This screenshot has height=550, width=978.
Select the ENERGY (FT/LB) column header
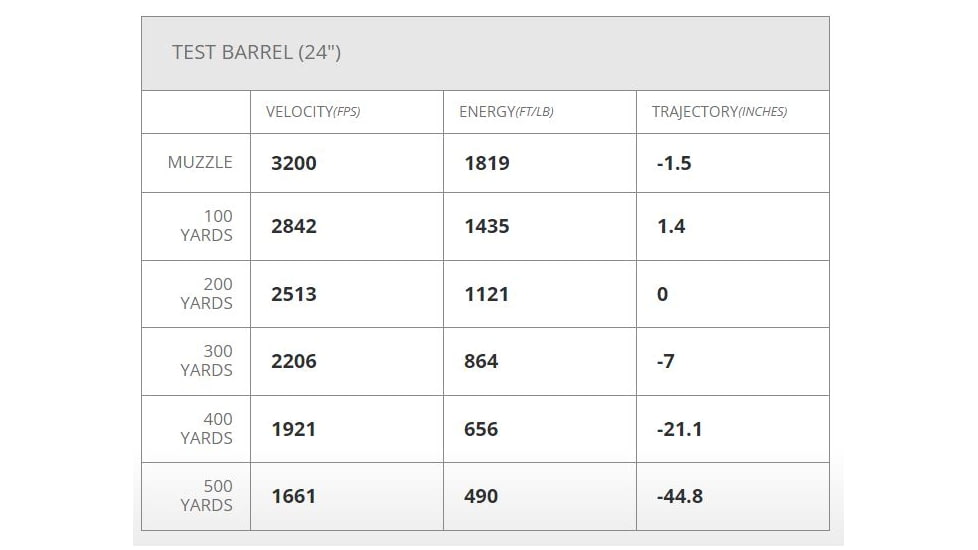[x=506, y=112]
